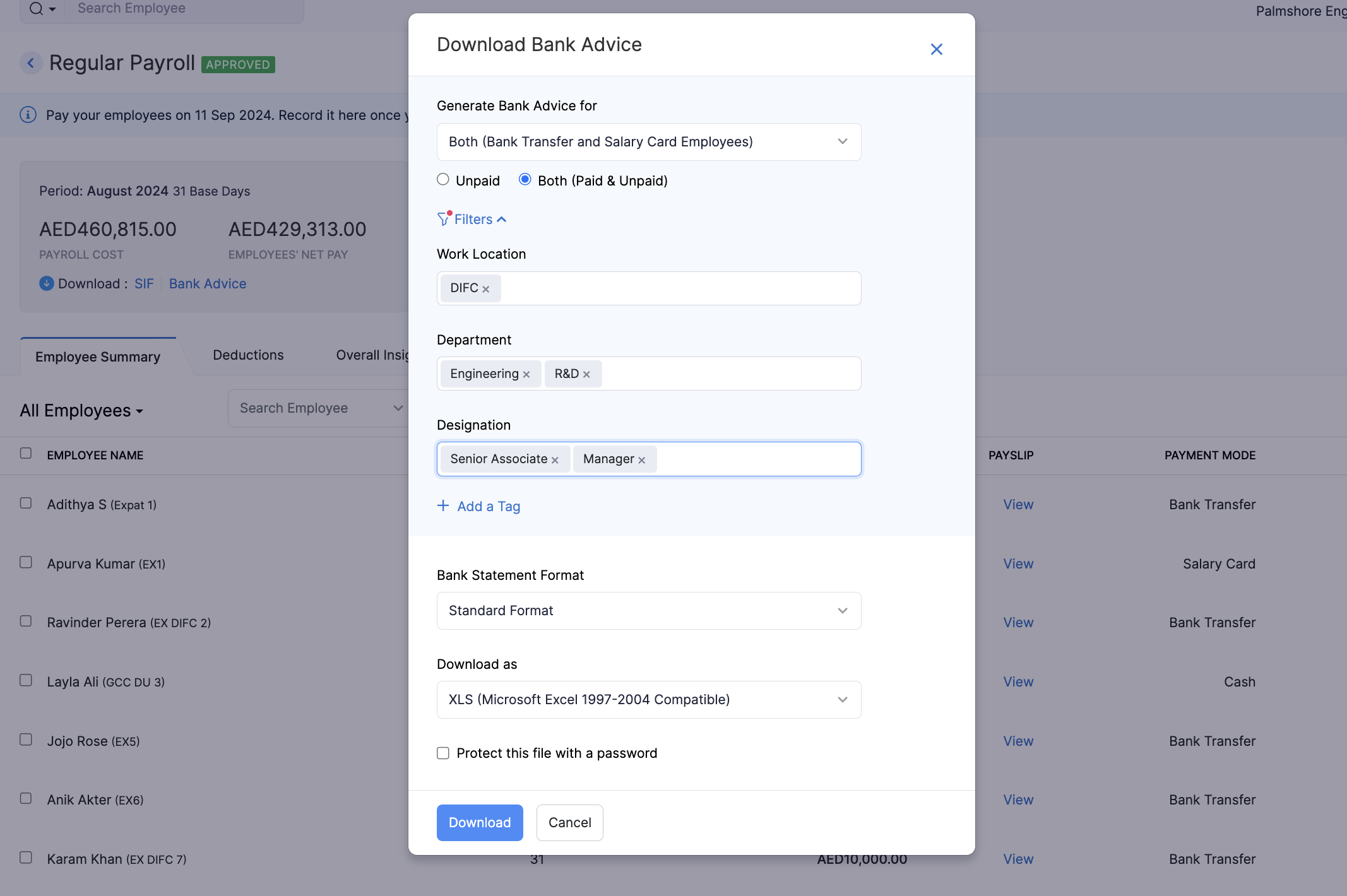Screen dimensions: 1347x896
Task: Enable Protect this file with a password
Action: pyautogui.click(x=443, y=753)
